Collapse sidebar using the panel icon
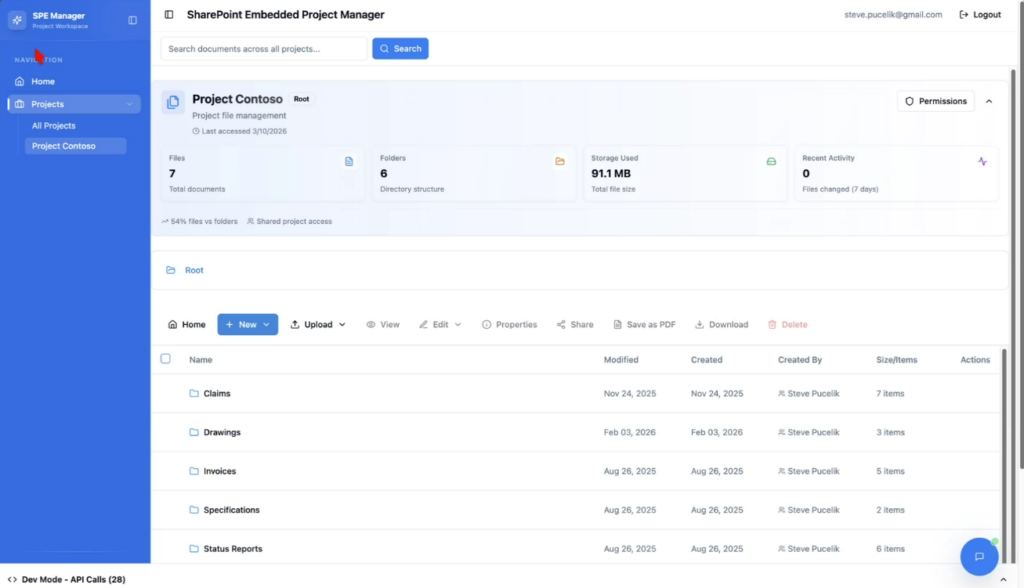 coord(133,20)
